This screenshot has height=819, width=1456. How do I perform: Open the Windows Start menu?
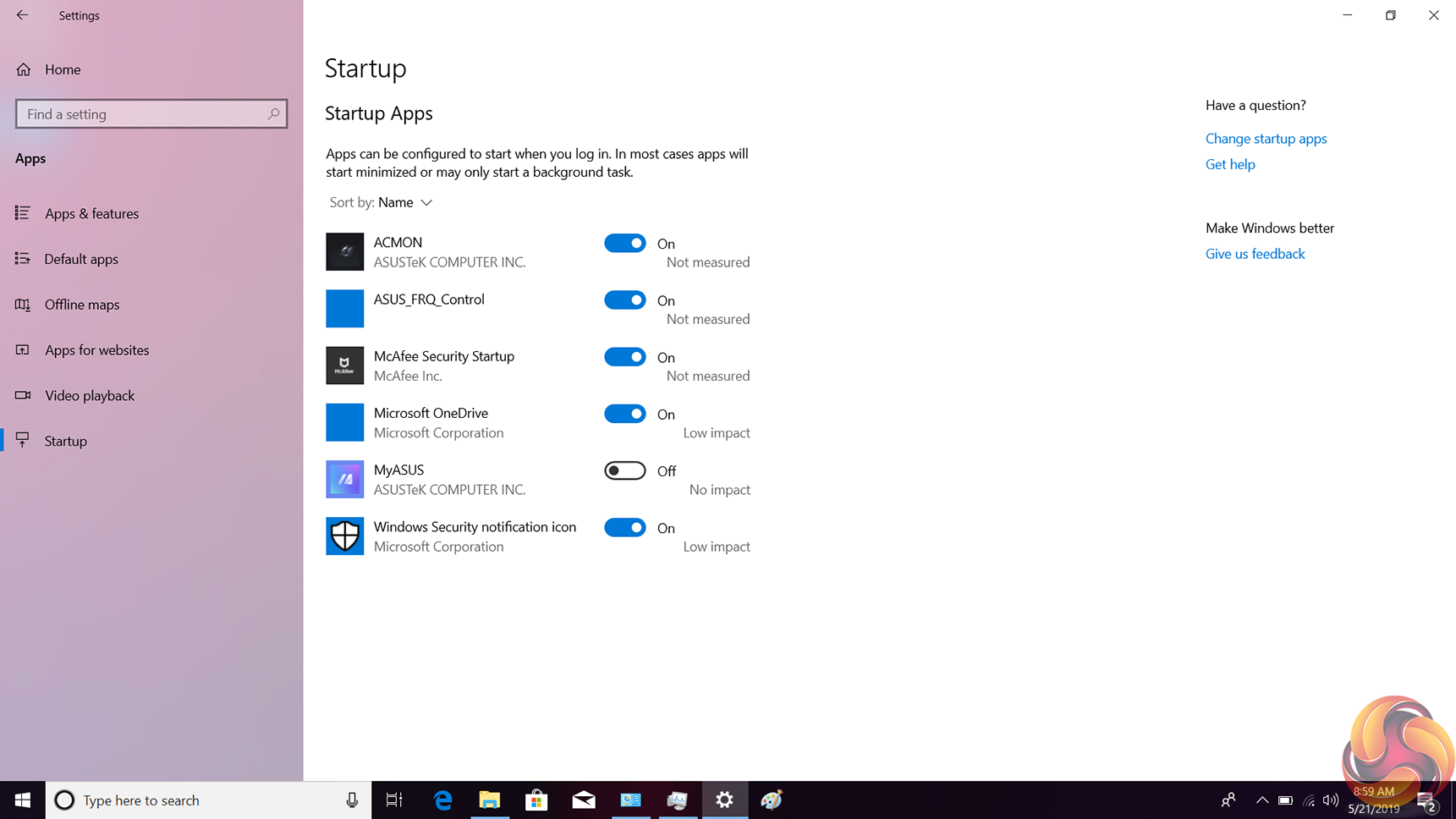click(23, 800)
